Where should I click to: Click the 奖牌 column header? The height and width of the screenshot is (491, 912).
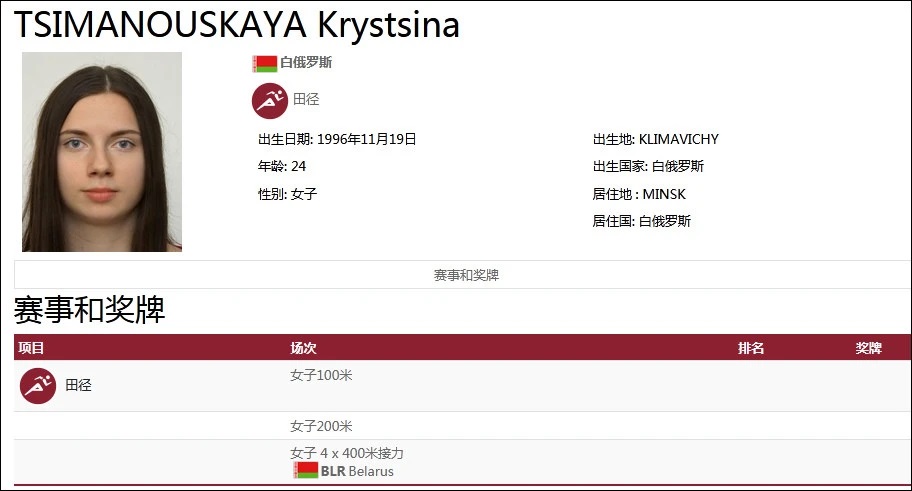[x=868, y=348]
